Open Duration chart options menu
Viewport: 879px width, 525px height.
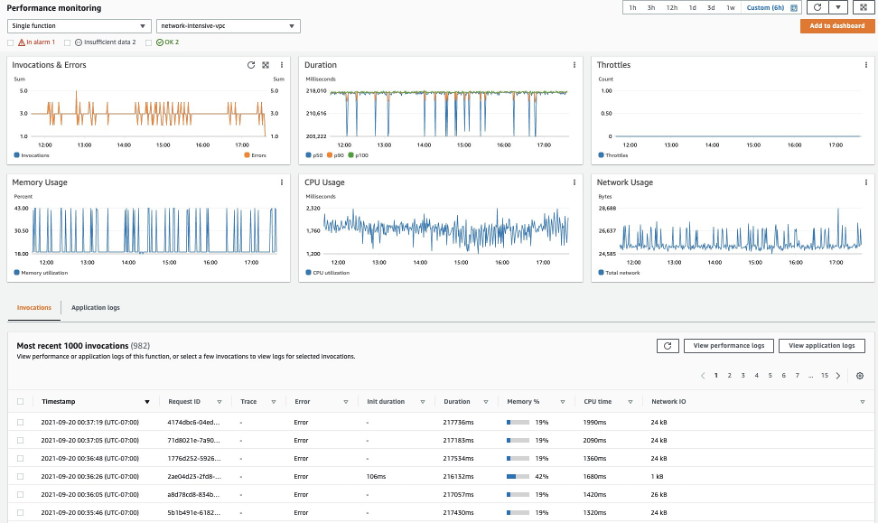[574, 65]
